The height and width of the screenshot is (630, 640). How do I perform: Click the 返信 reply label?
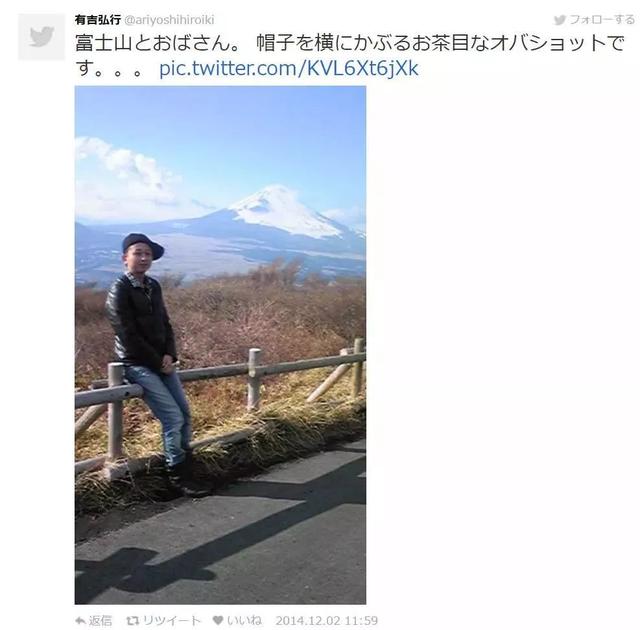(x=100, y=621)
